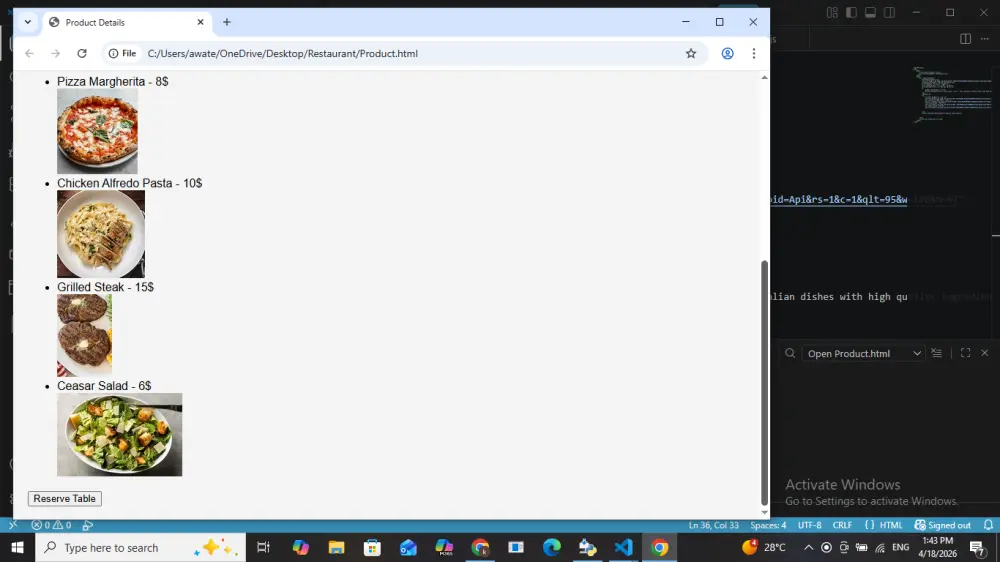
Task: Click the VS Code minimap
Action: point(953,94)
